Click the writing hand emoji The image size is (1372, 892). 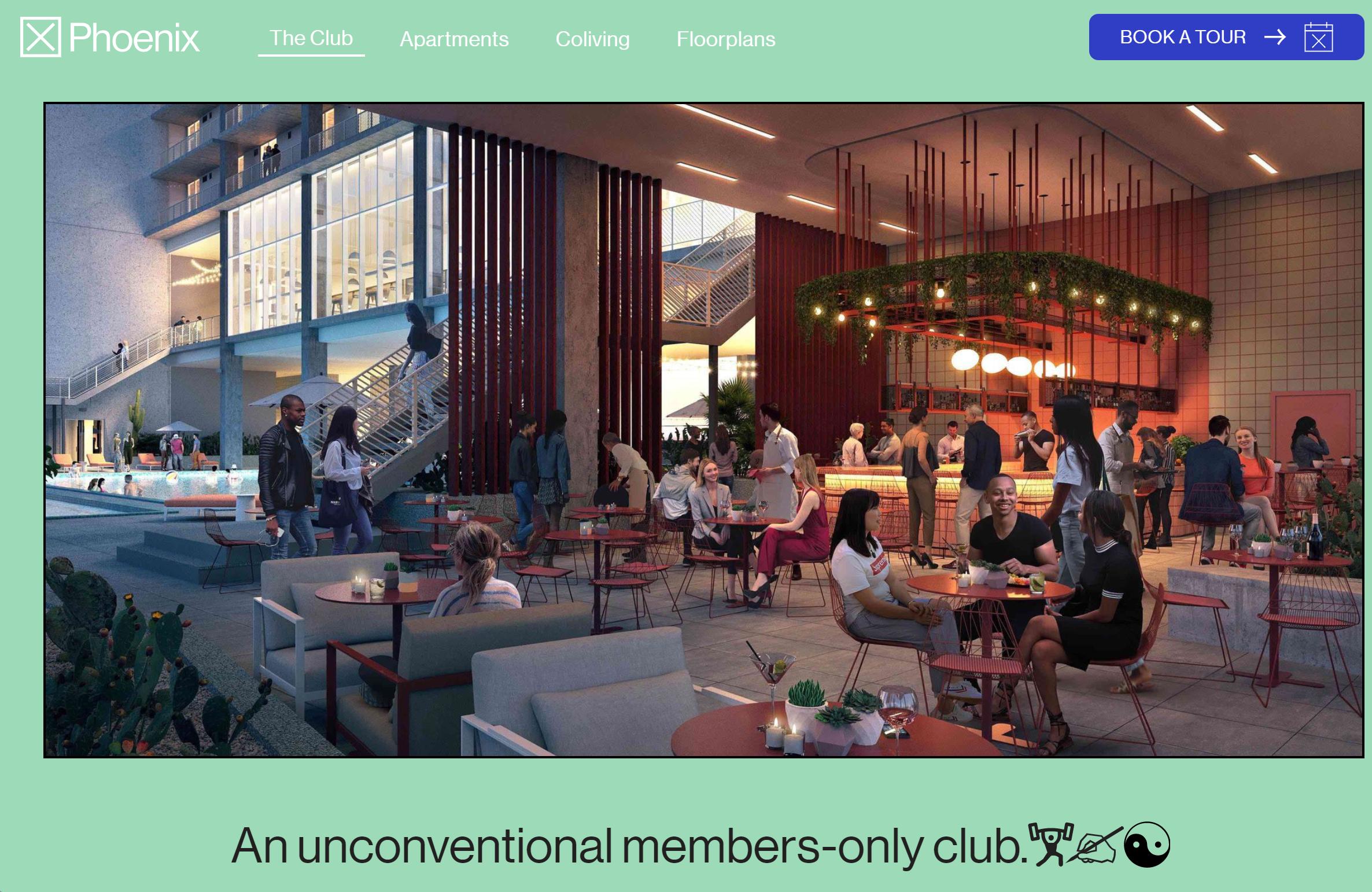point(1095,846)
